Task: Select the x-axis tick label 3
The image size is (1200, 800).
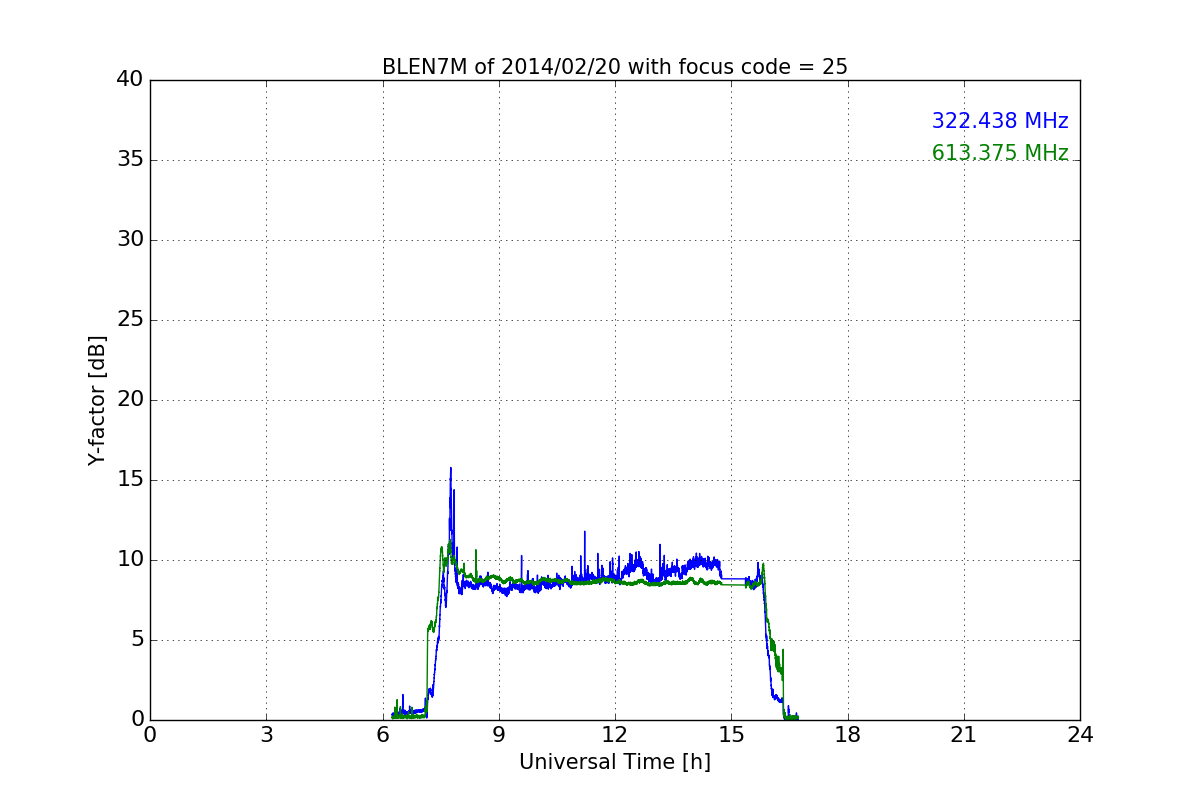Action: tap(266, 735)
